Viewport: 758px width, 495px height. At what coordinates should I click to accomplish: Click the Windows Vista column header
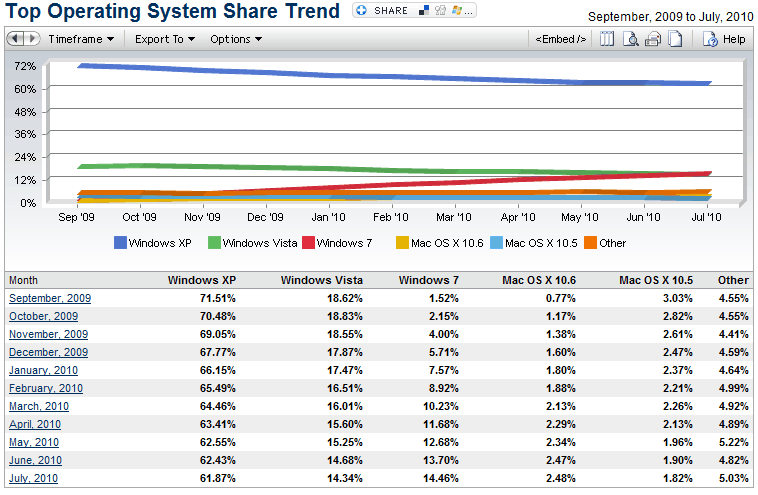click(322, 280)
